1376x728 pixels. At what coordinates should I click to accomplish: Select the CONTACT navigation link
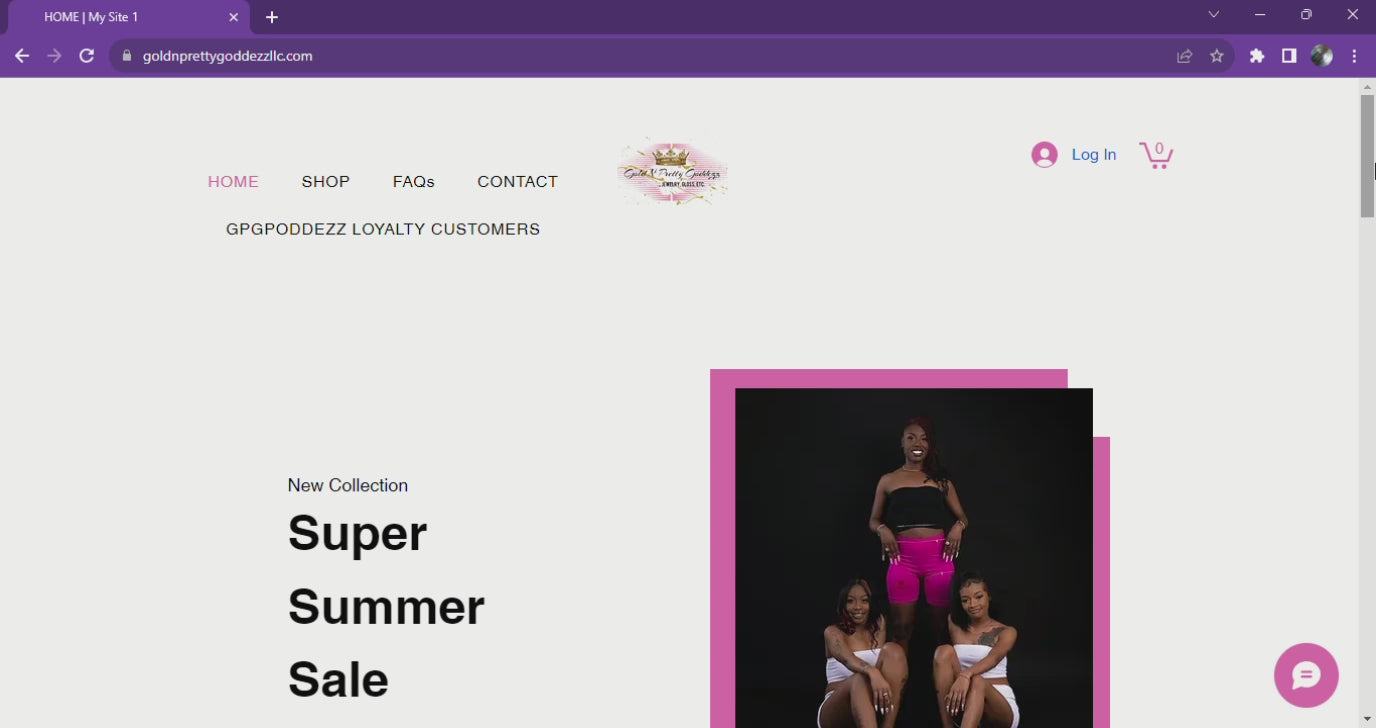518,182
